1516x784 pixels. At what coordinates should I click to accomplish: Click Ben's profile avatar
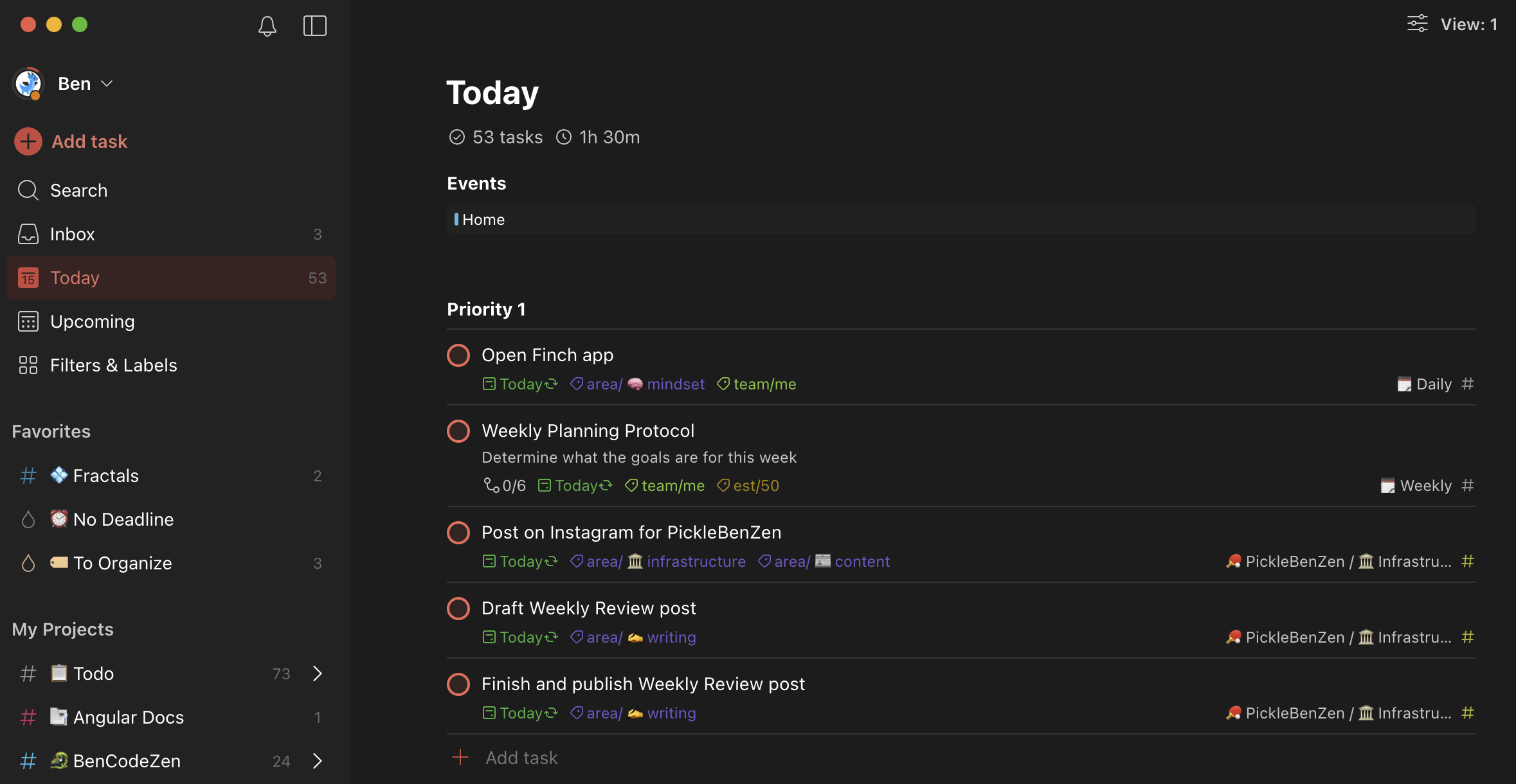click(28, 84)
